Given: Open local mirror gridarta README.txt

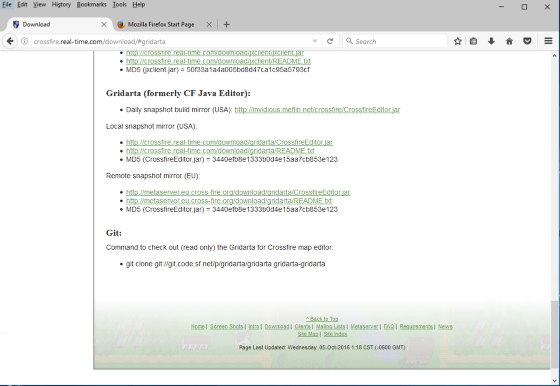Looking at the screenshot, I should 220,151.
